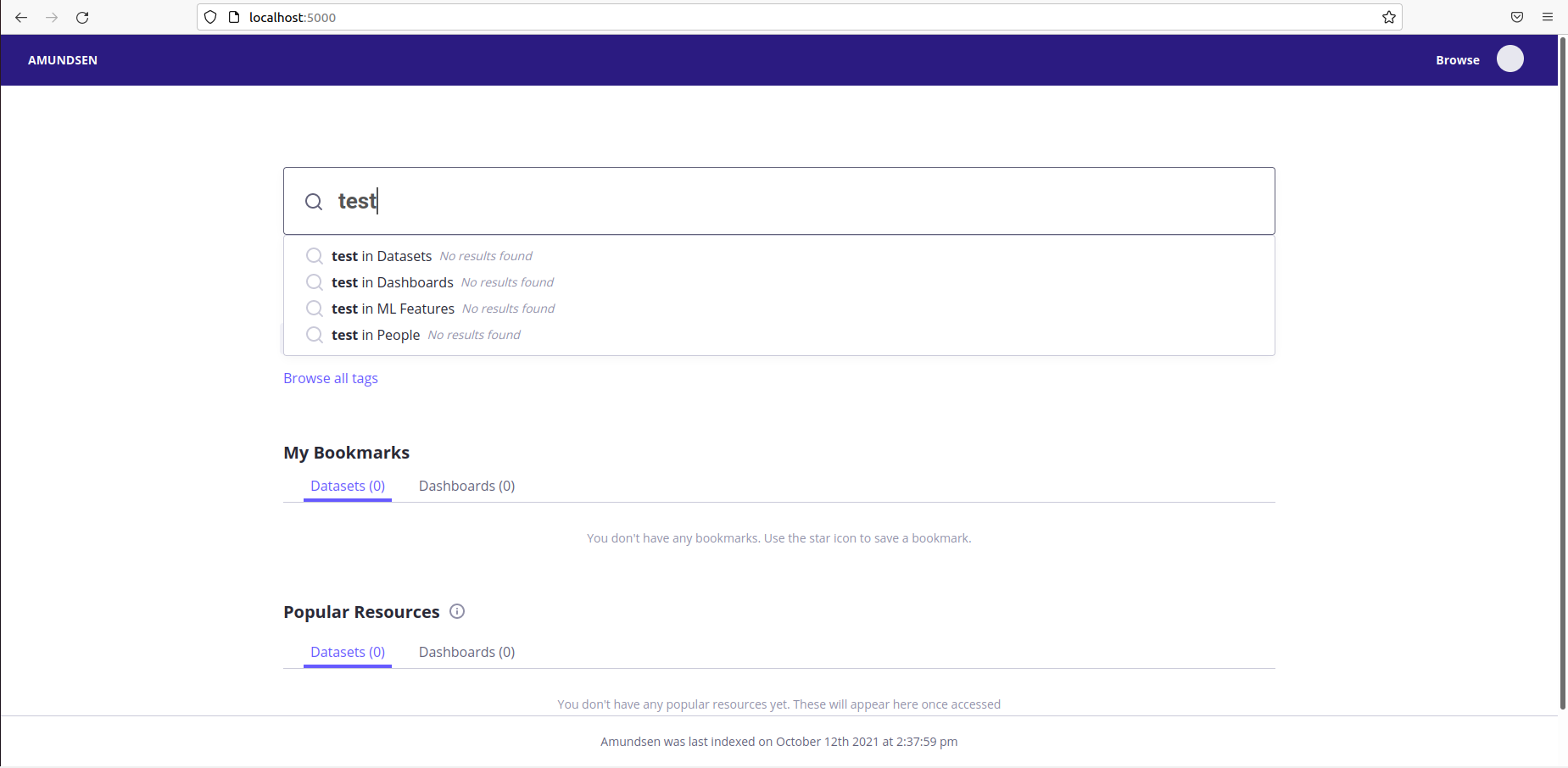The width and height of the screenshot is (1568, 768).
Task: Switch to Dashboards under Popular Resources
Action: 466,652
